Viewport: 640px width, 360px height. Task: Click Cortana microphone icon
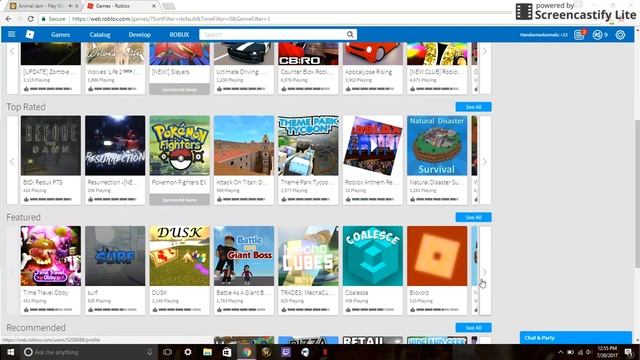click(149, 352)
